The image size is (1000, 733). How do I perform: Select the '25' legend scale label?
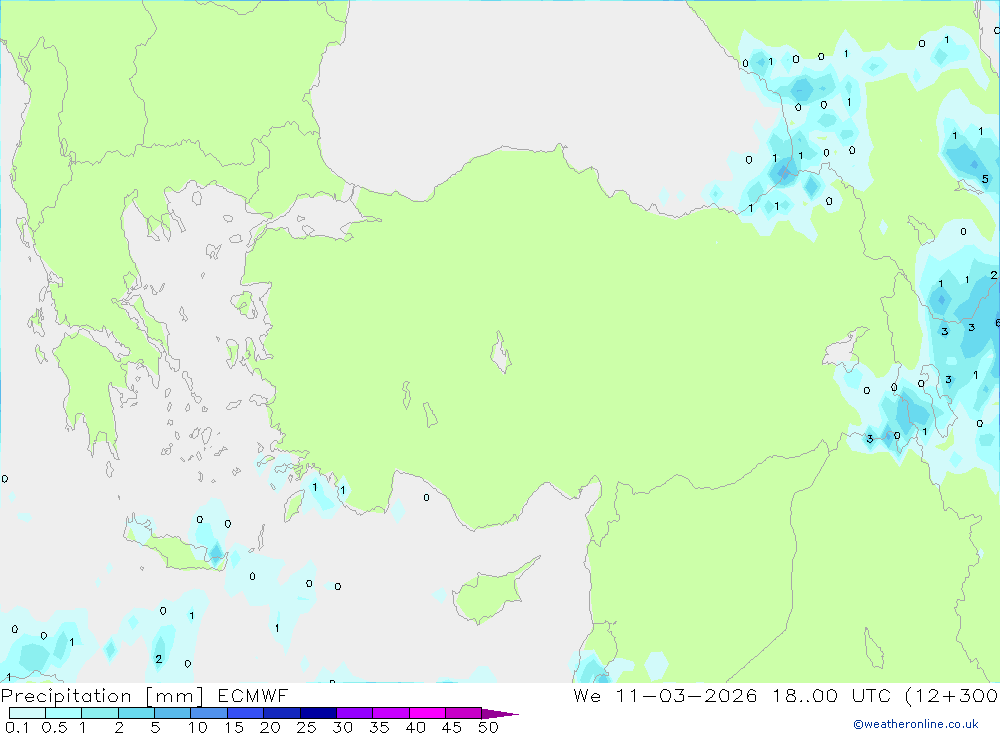point(306,727)
